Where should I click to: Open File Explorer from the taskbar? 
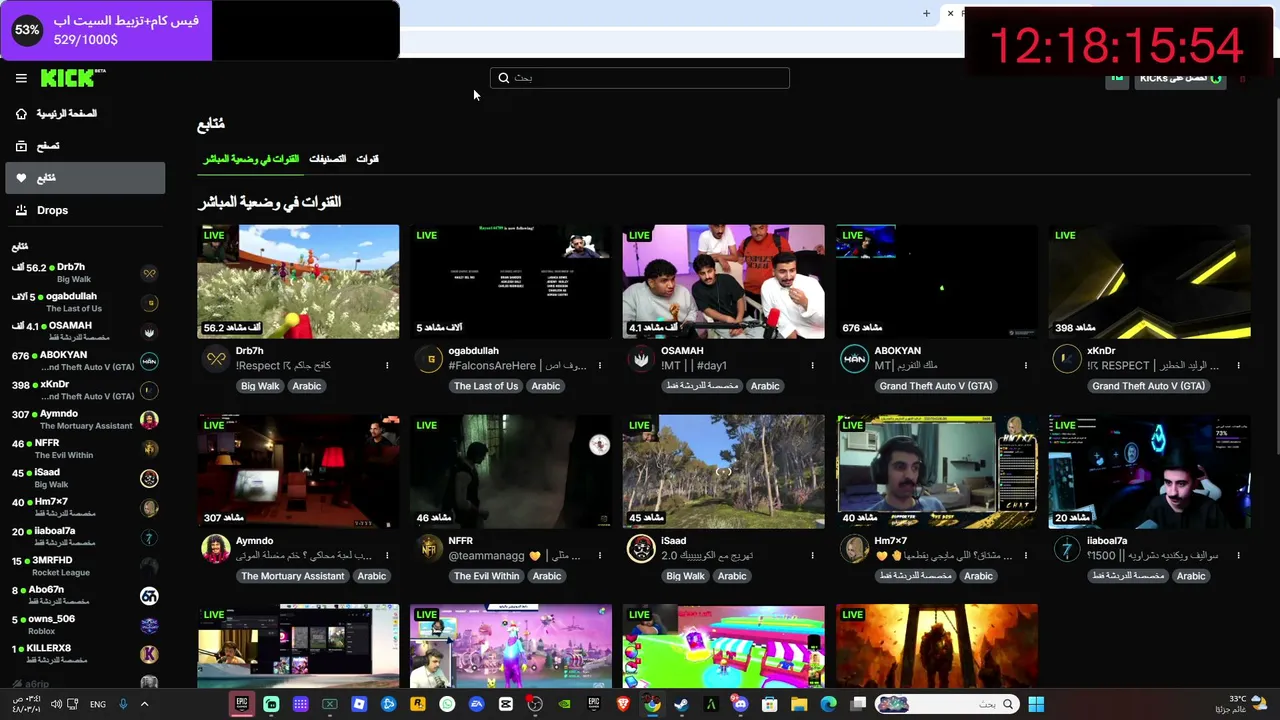pos(799,704)
